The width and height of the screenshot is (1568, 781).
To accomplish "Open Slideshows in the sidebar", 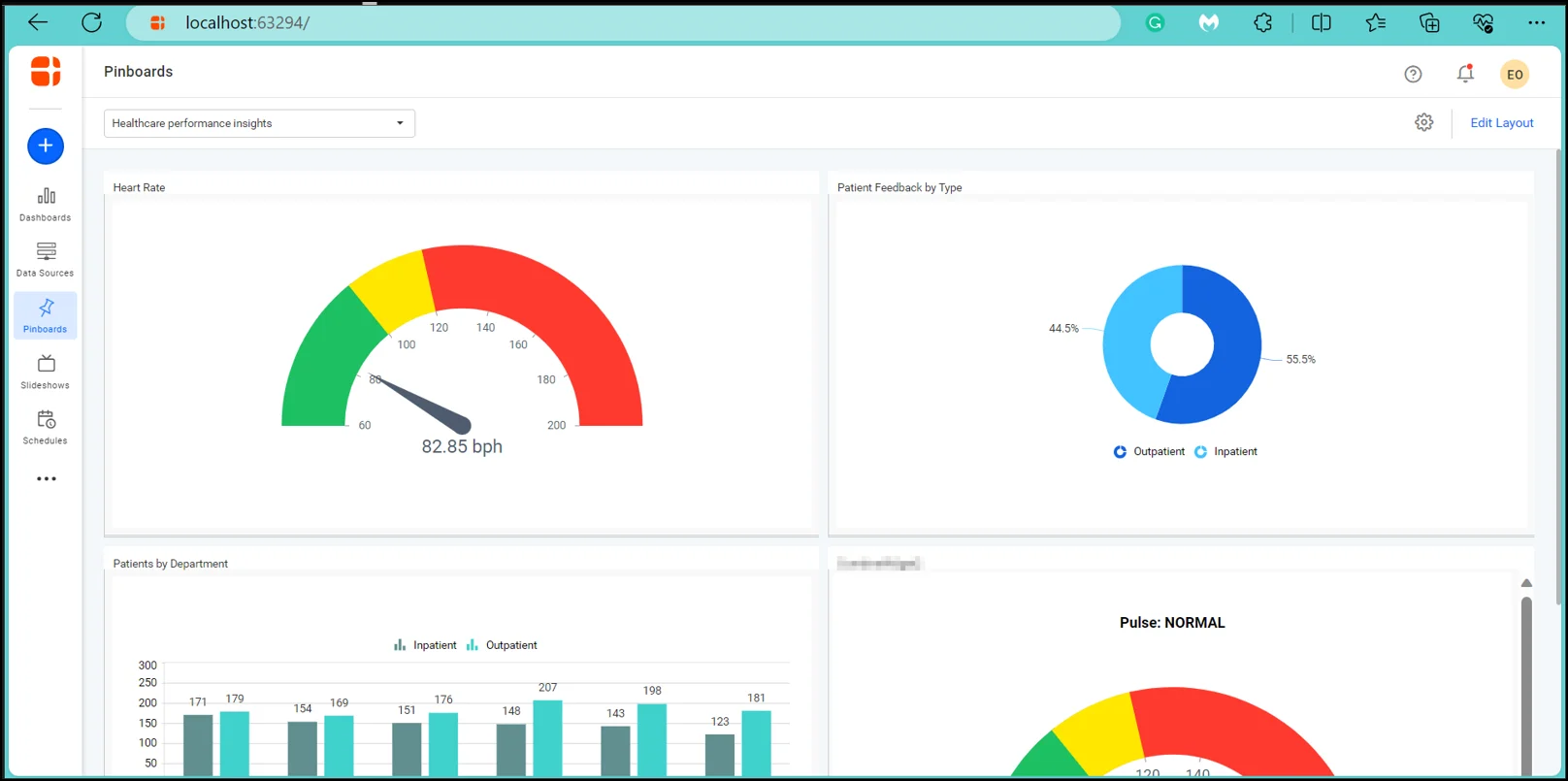I will tap(46, 372).
